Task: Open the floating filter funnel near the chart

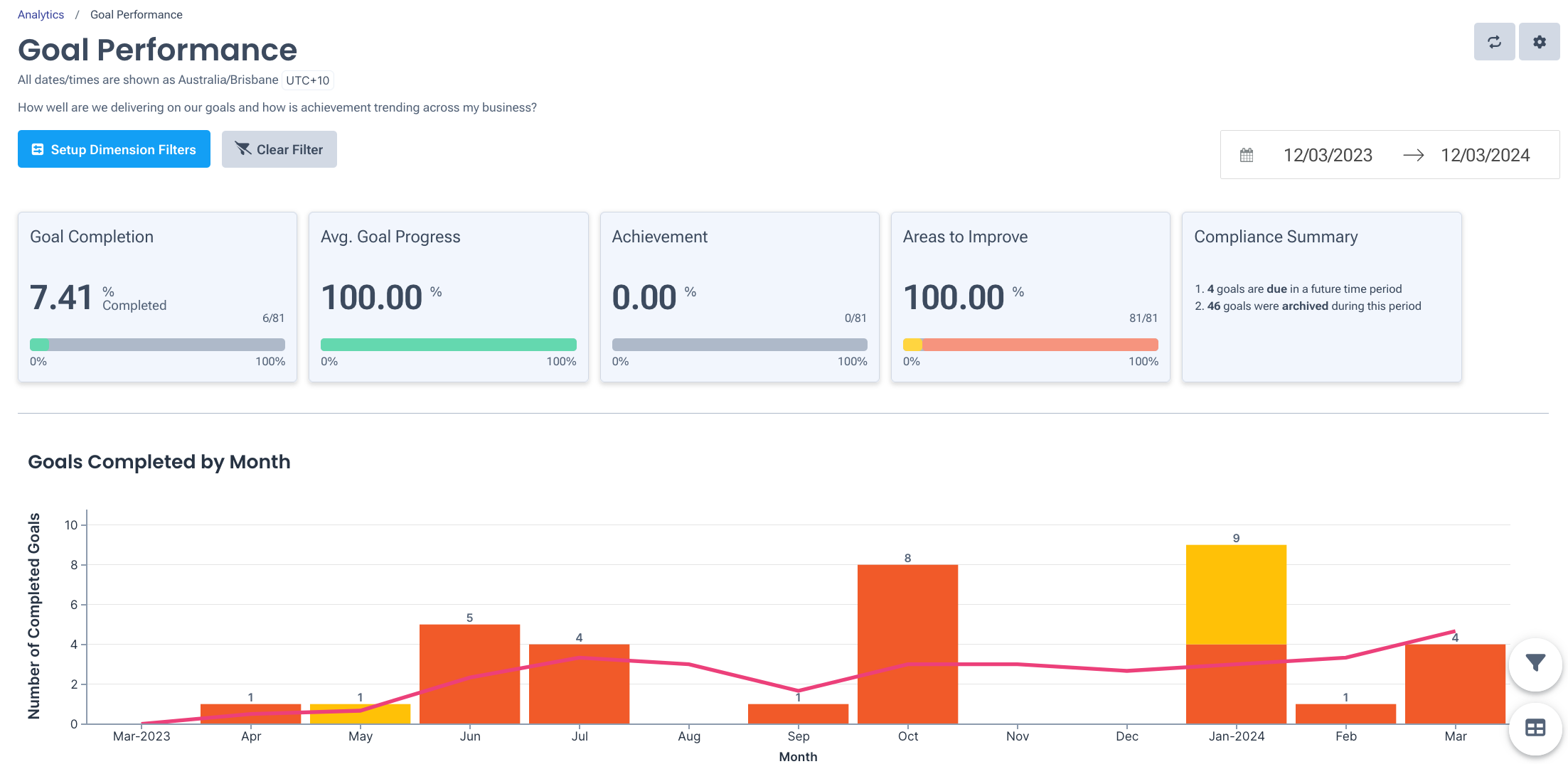Action: click(x=1535, y=664)
